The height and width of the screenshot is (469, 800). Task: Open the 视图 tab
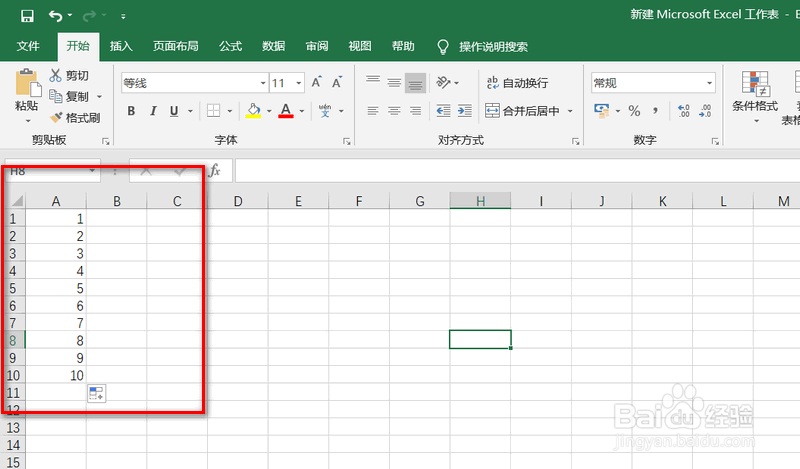(x=360, y=46)
